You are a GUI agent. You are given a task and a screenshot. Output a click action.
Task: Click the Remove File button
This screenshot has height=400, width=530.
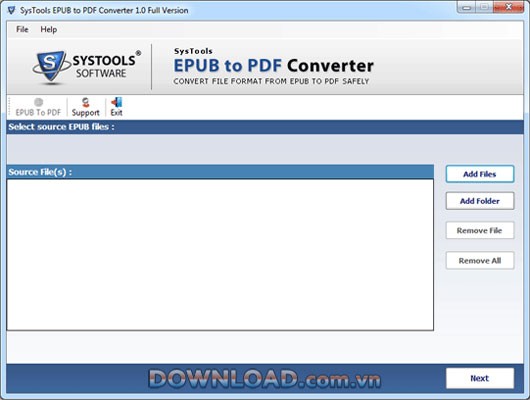tap(480, 230)
